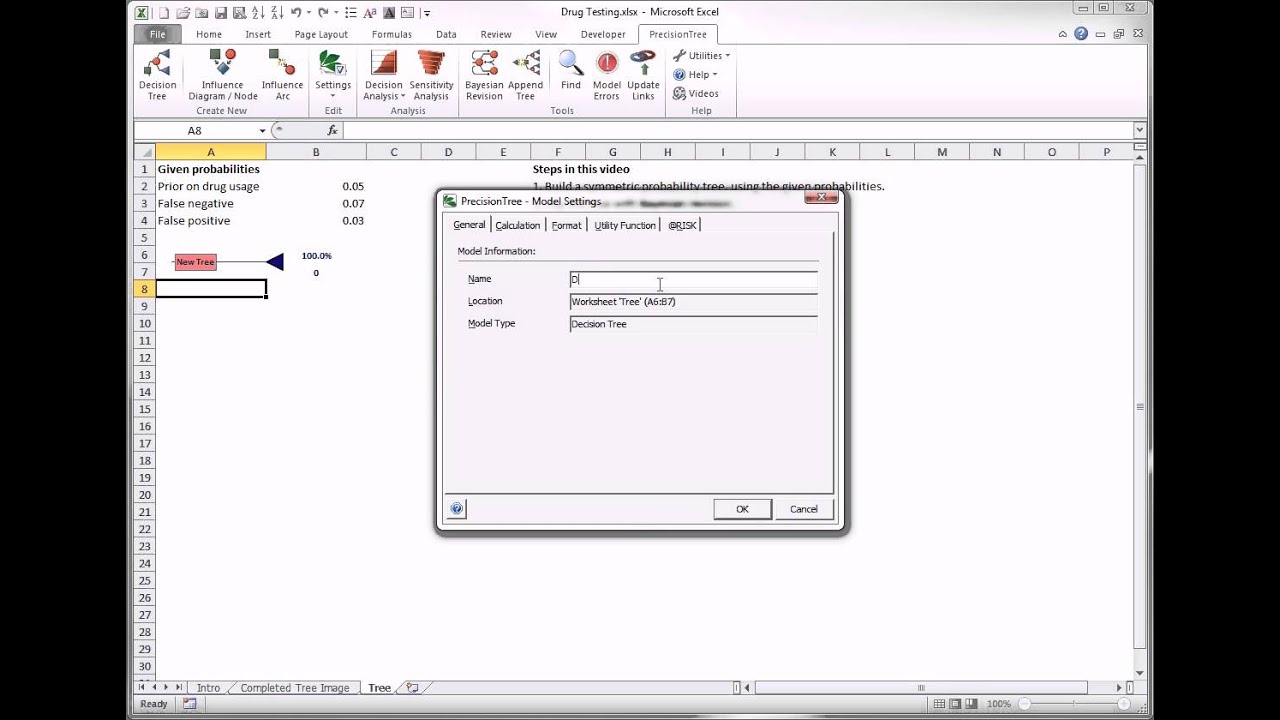Click Update Links in the ribbon

[643, 75]
